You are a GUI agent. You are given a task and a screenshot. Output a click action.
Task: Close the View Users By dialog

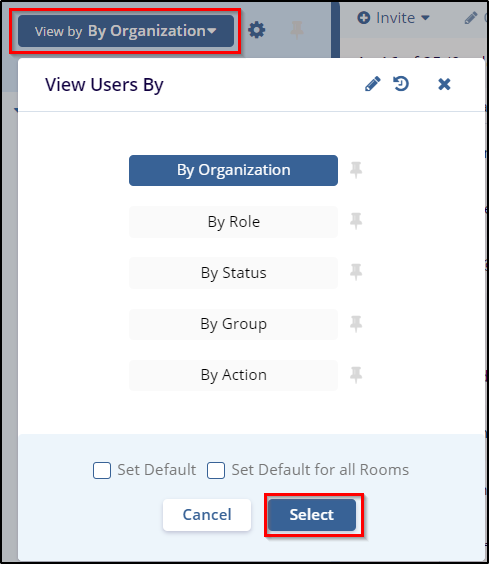click(x=444, y=84)
